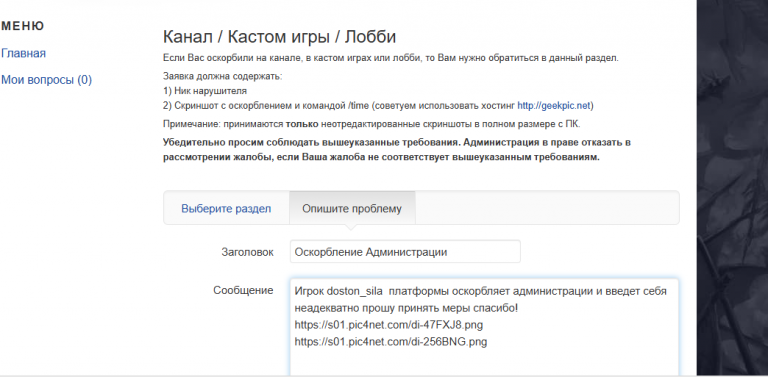The image size is (768, 377).
Task: Follow the geekpic.net hosting link
Action: (553, 105)
